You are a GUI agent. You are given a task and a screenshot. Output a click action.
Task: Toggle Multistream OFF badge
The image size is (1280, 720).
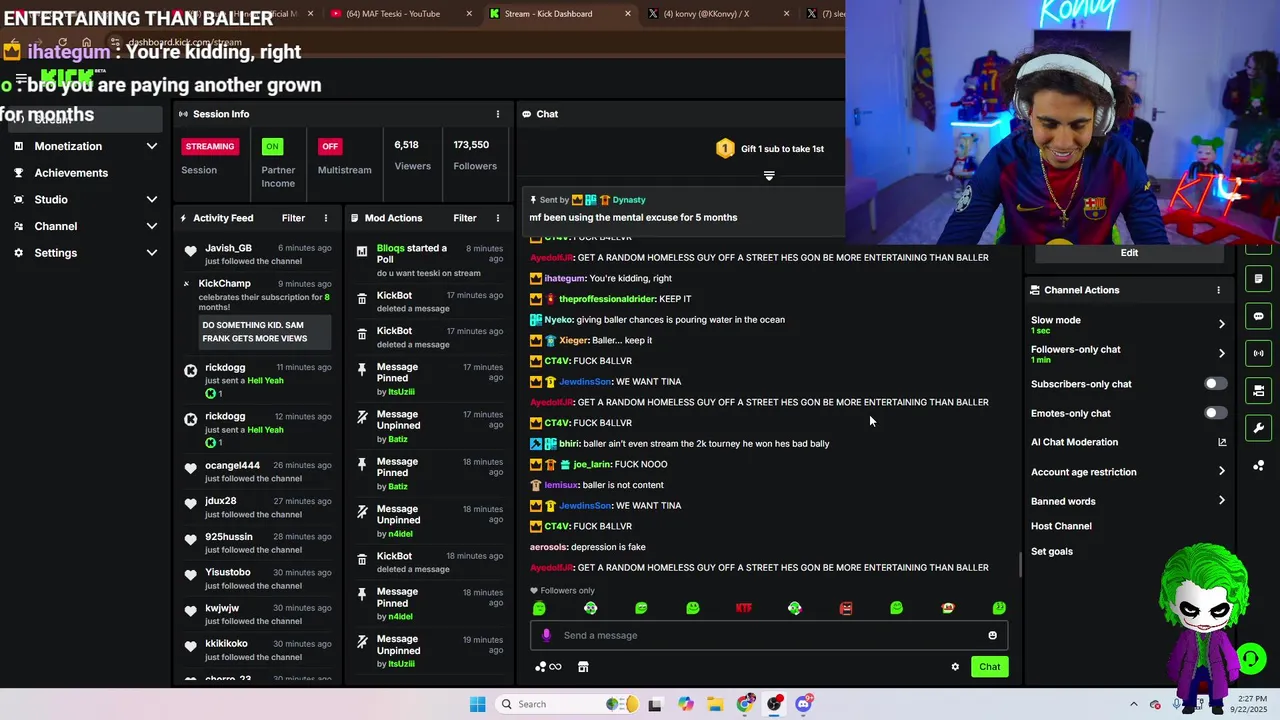click(330, 146)
